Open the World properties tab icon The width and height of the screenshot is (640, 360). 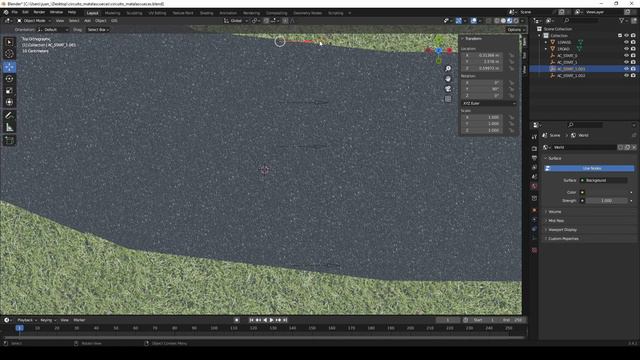coord(534,186)
